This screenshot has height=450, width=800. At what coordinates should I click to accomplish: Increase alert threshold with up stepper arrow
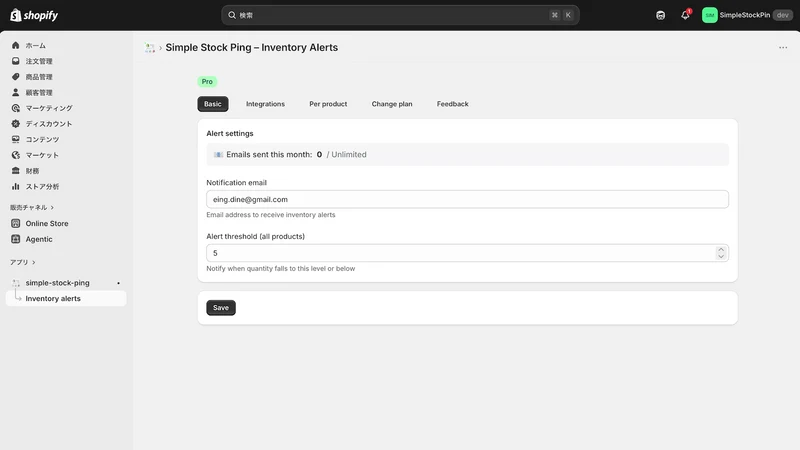pos(720,249)
